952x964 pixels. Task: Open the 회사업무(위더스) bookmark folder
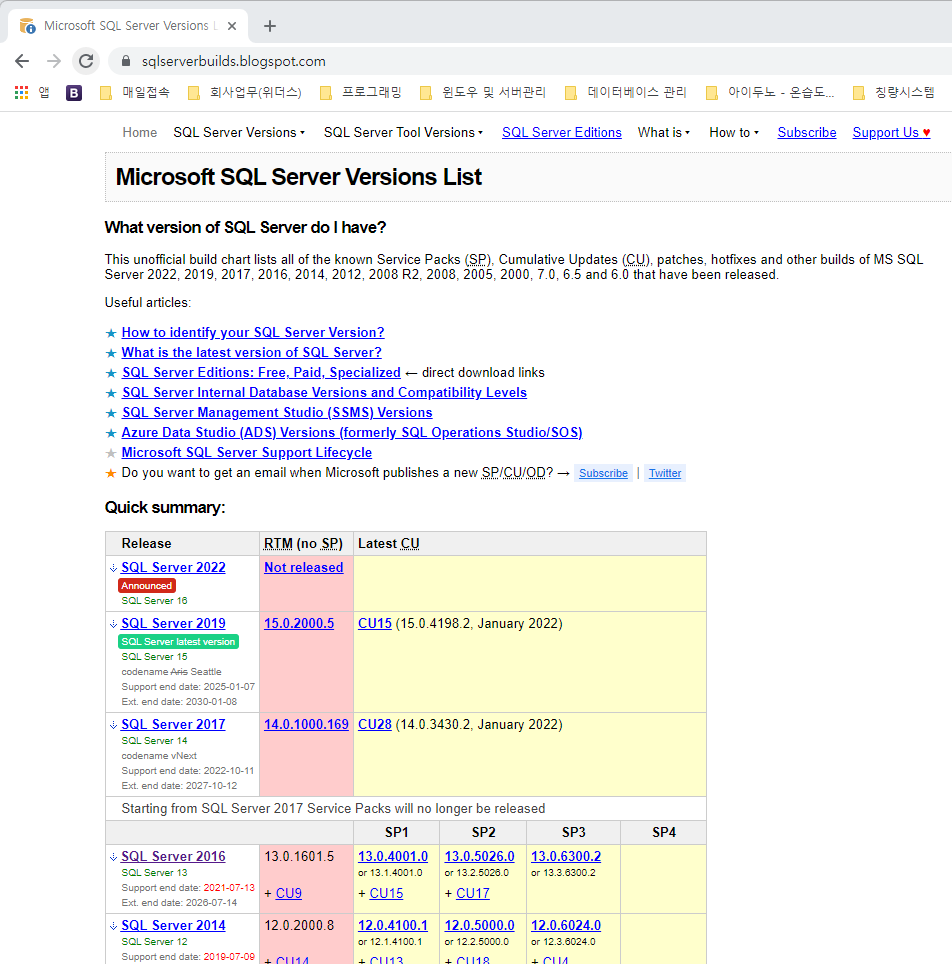(x=245, y=92)
